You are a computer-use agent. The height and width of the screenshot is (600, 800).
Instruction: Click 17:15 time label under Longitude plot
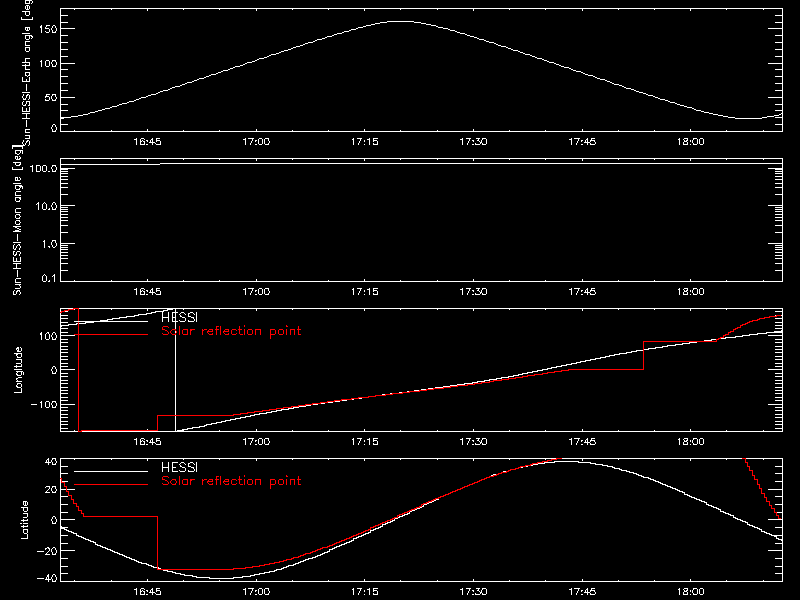click(365, 441)
